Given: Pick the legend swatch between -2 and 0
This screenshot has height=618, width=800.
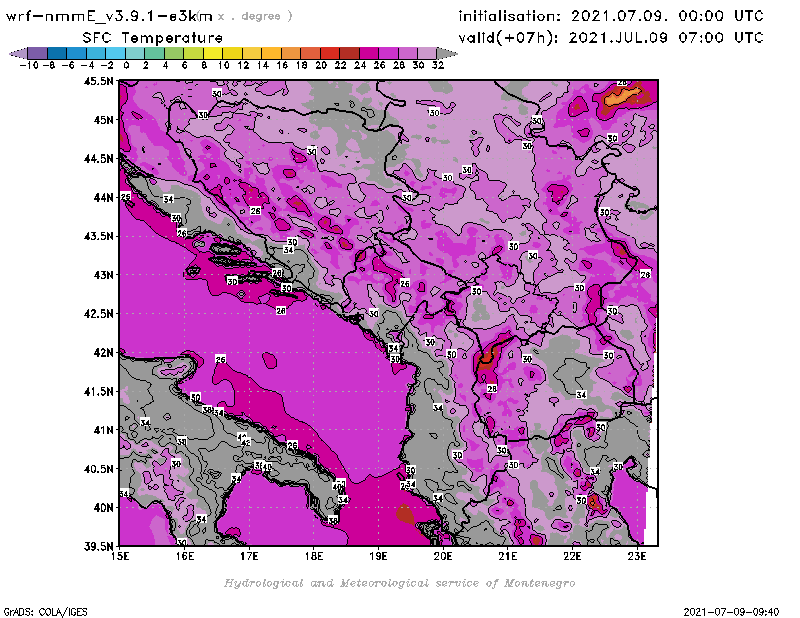Looking at the screenshot, I should 115,53.
